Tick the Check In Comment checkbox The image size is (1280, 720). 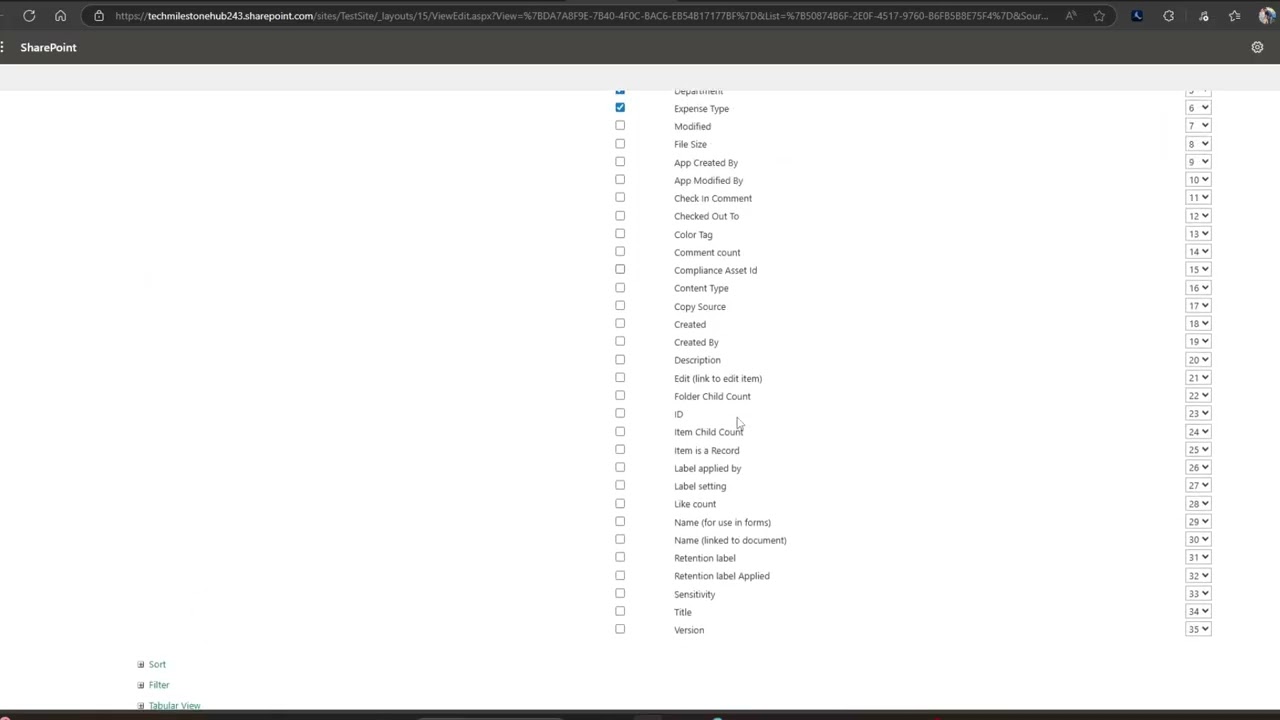pos(620,198)
